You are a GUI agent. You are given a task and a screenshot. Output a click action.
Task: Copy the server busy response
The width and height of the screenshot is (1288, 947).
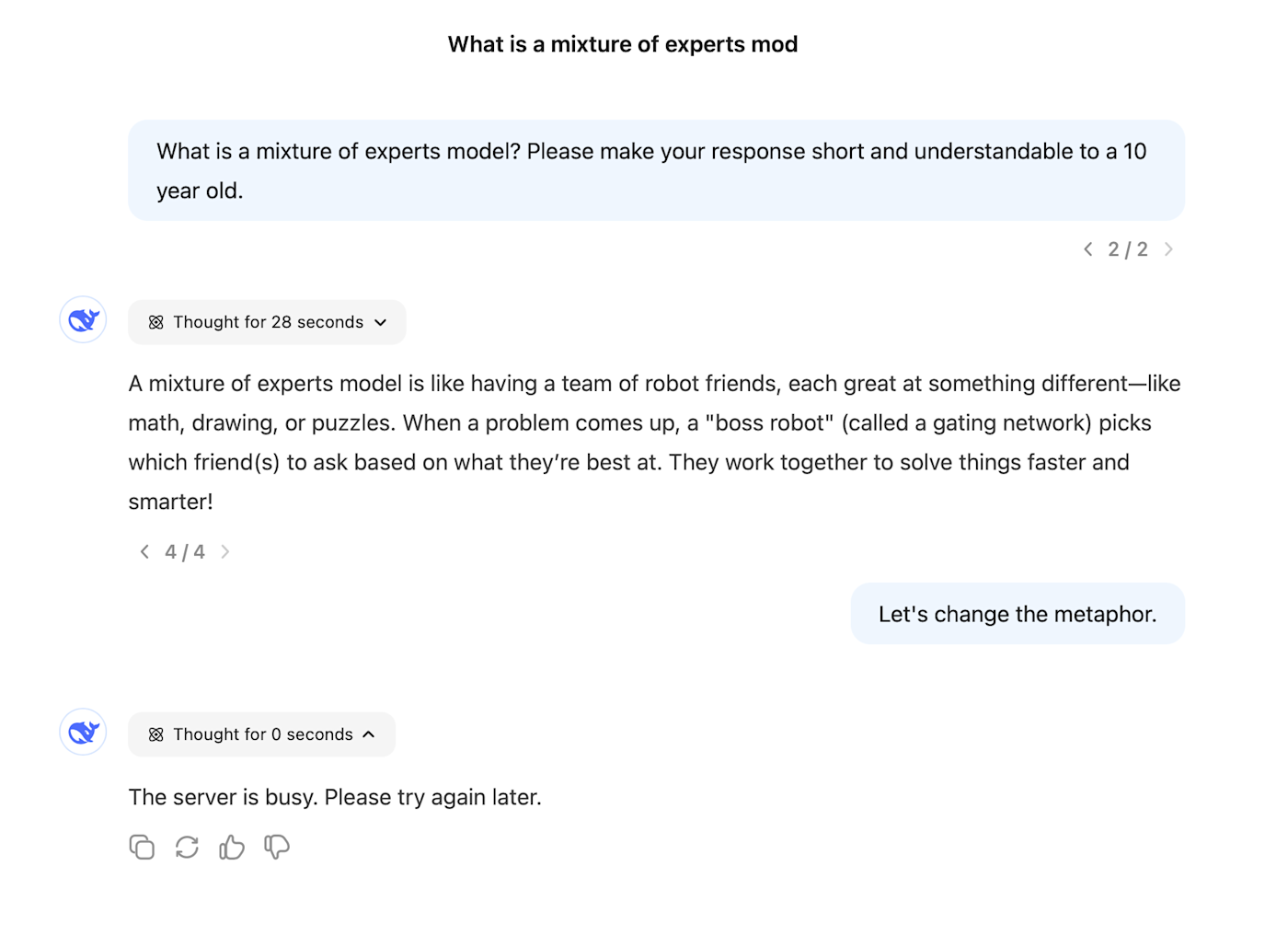pyautogui.click(x=142, y=847)
